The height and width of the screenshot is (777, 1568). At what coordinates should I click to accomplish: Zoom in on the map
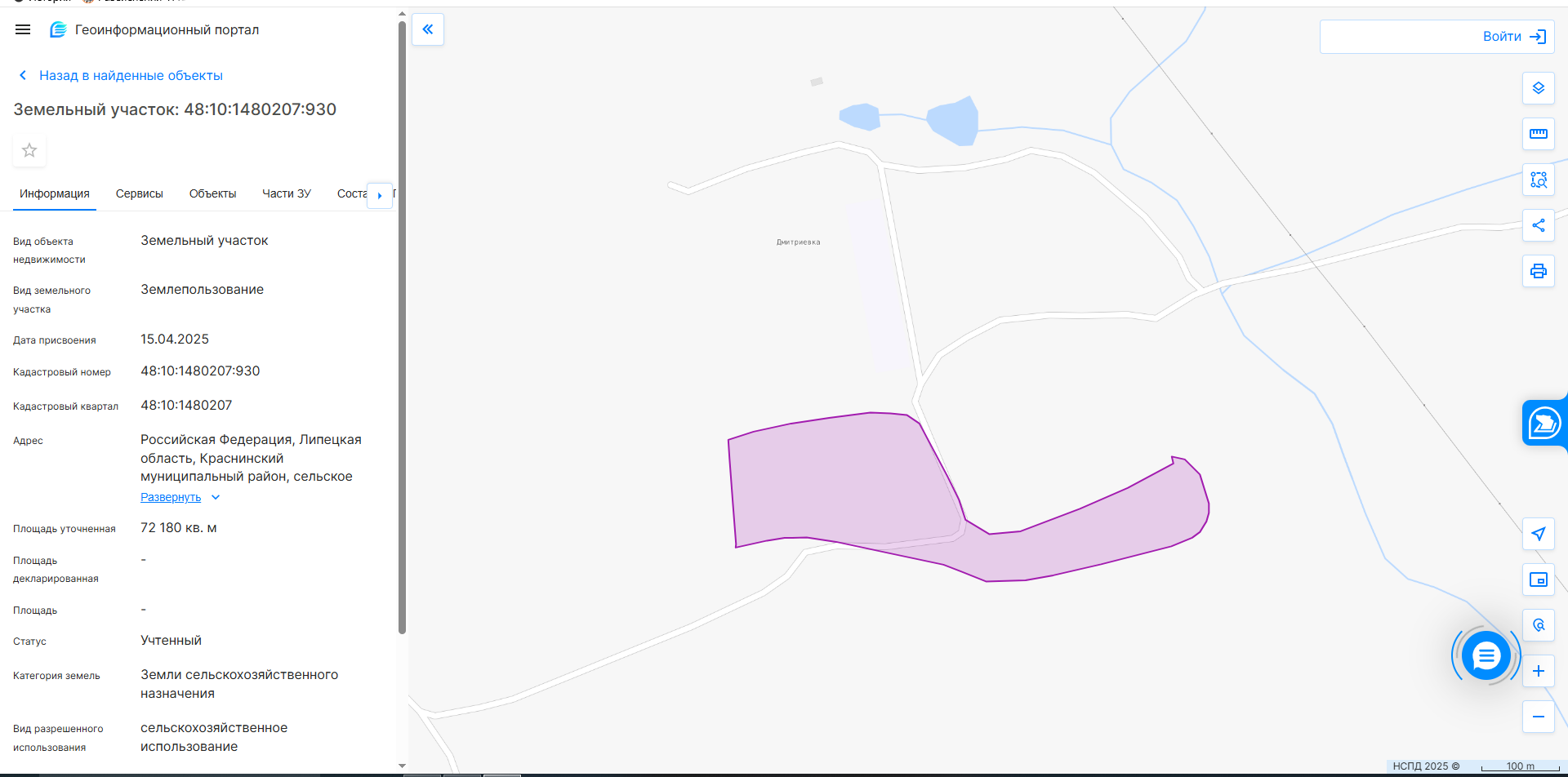[x=1538, y=671]
